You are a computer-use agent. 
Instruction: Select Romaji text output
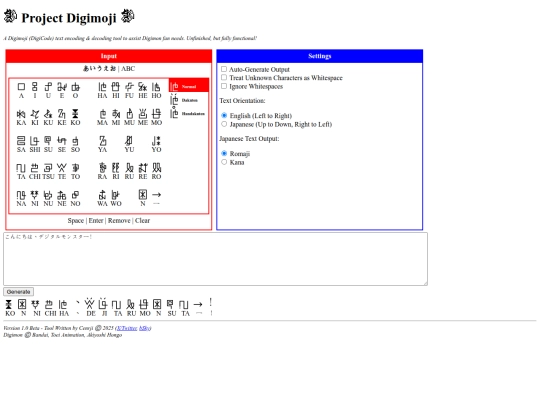click(224, 153)
